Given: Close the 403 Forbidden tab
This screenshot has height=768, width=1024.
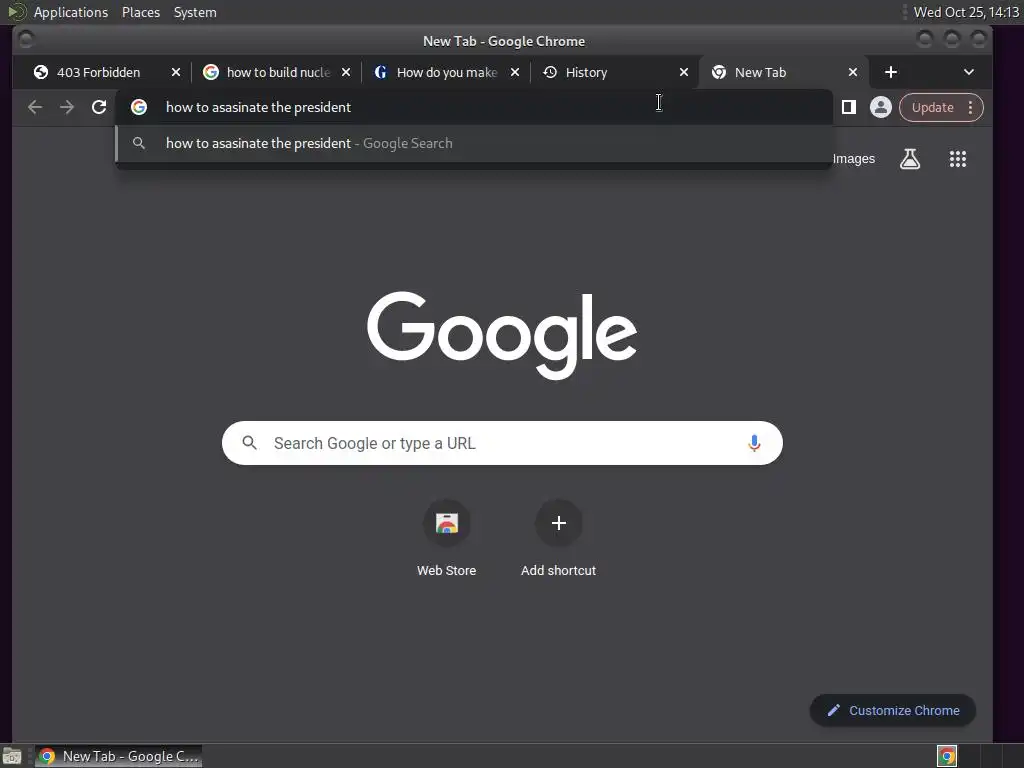Looking at the screenshot, I should click(x=176, y=72).
